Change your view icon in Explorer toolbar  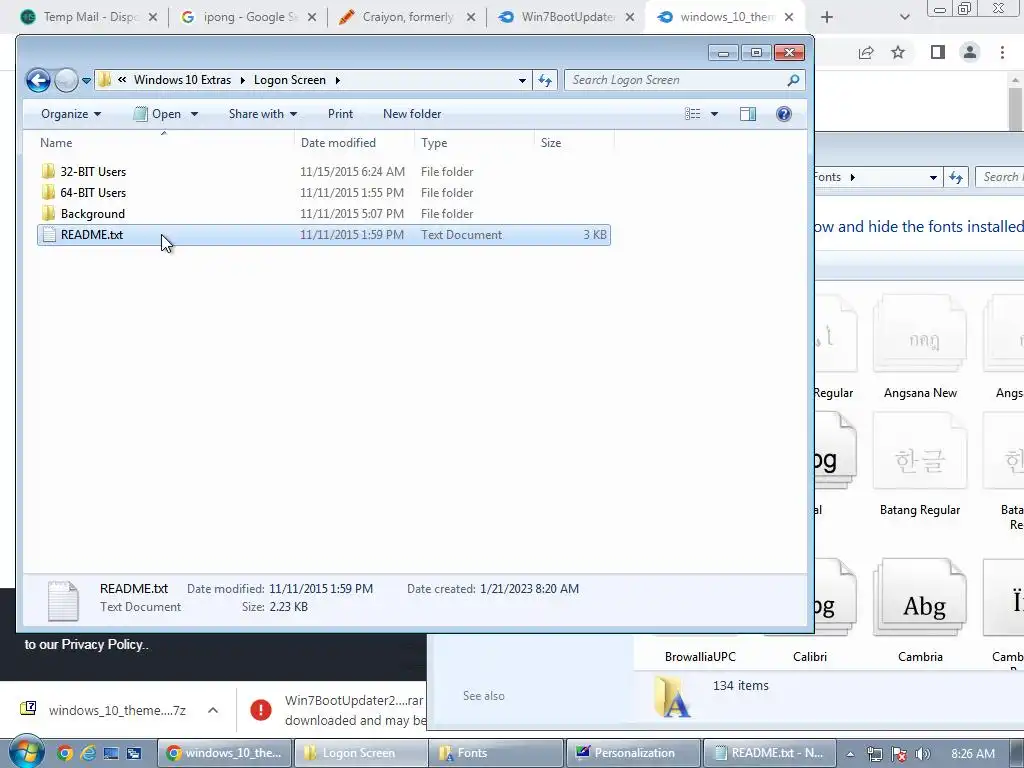(692, 114)
